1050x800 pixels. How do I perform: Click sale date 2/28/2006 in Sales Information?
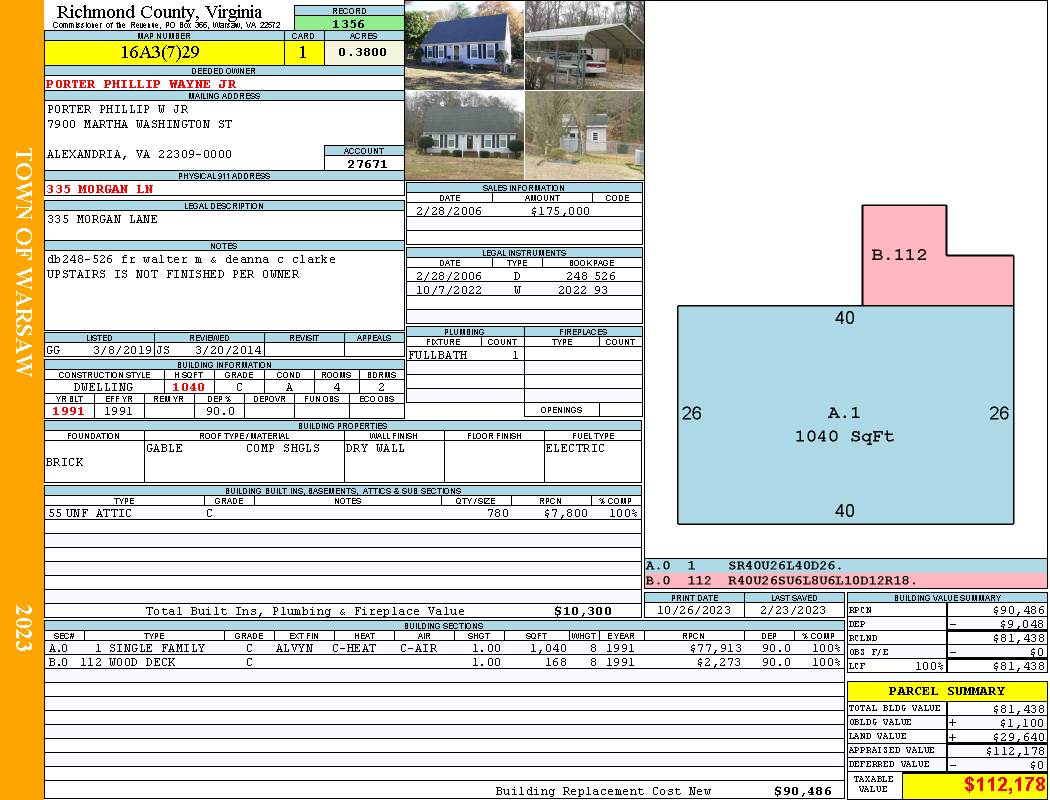pos(449,211)
